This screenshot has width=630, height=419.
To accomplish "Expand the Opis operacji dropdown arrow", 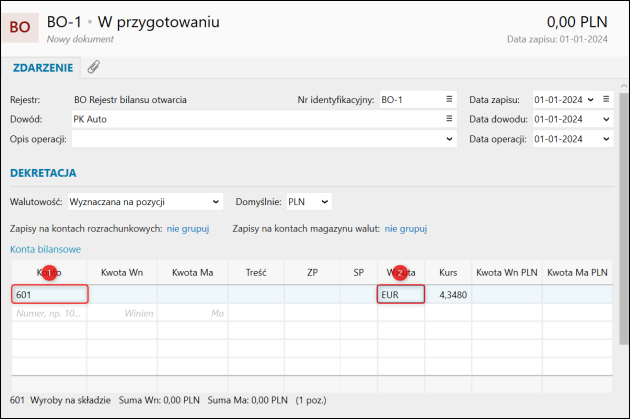I will [x=449, y=139].
